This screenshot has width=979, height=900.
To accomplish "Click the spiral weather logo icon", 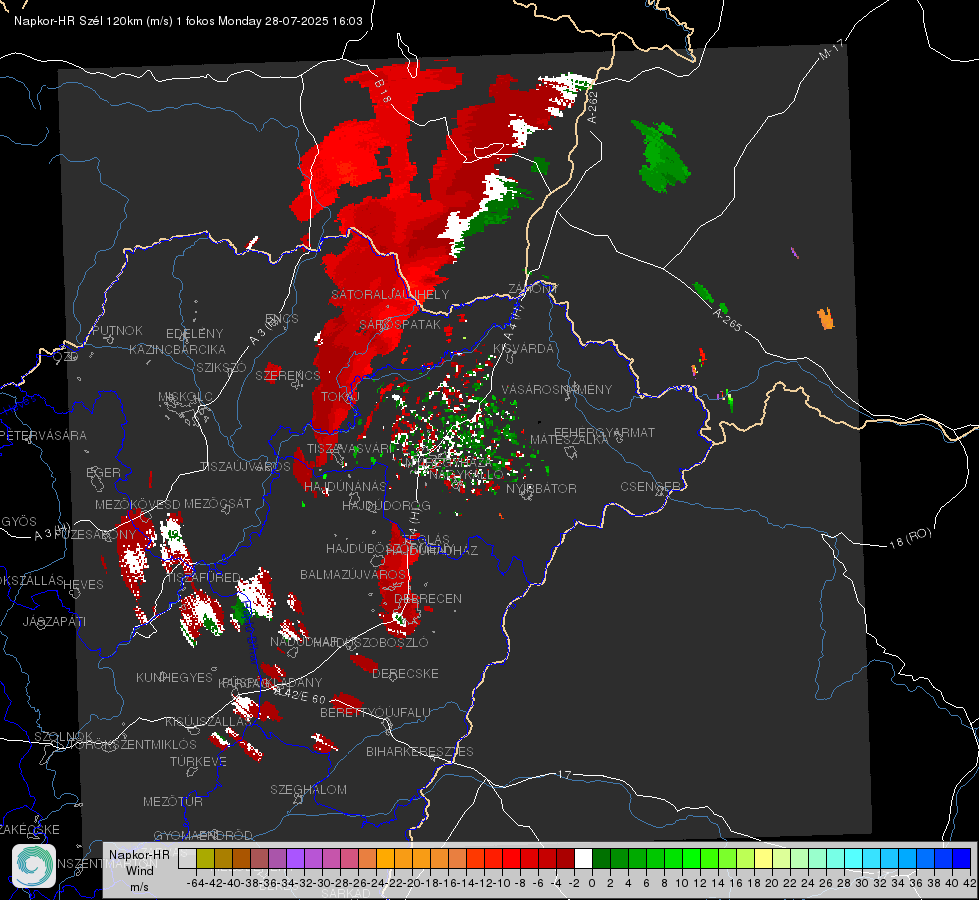I will [34, 866].
